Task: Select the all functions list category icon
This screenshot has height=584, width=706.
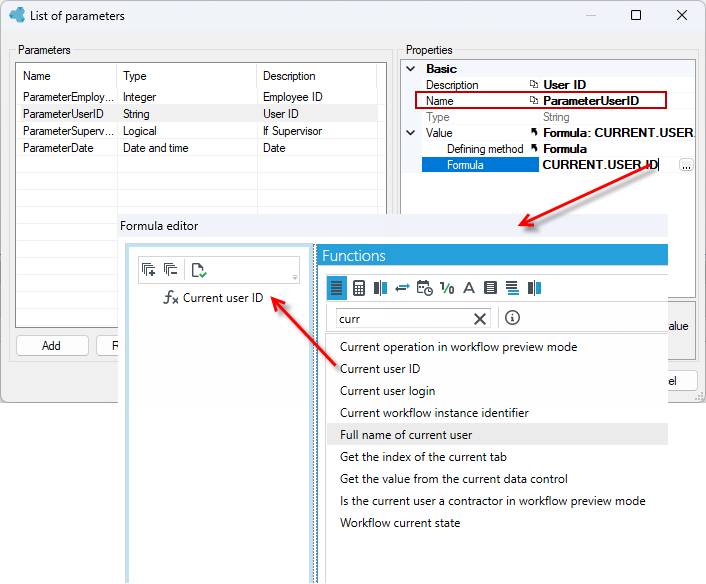Action: pyautogui.click(x=337, y=288)
